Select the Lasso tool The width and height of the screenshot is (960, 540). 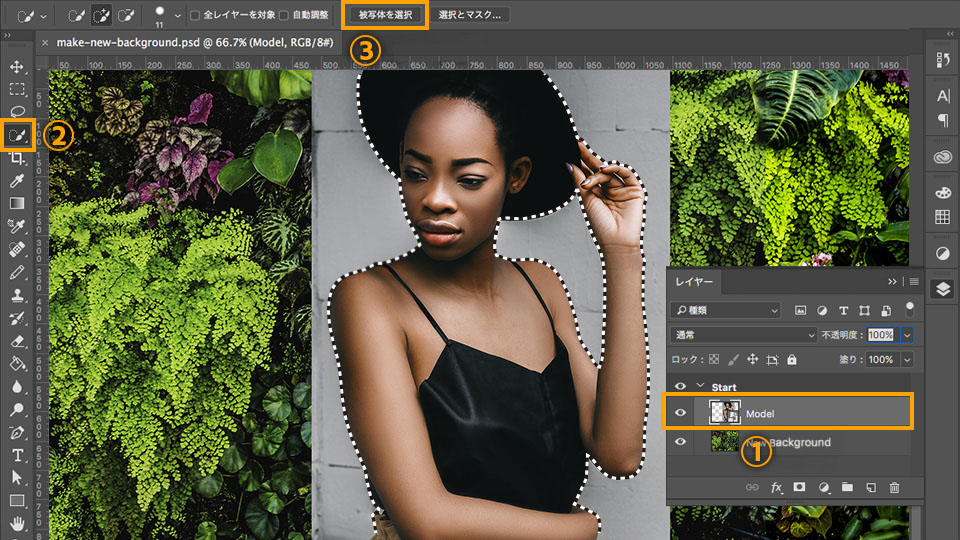tap(17, 112)
